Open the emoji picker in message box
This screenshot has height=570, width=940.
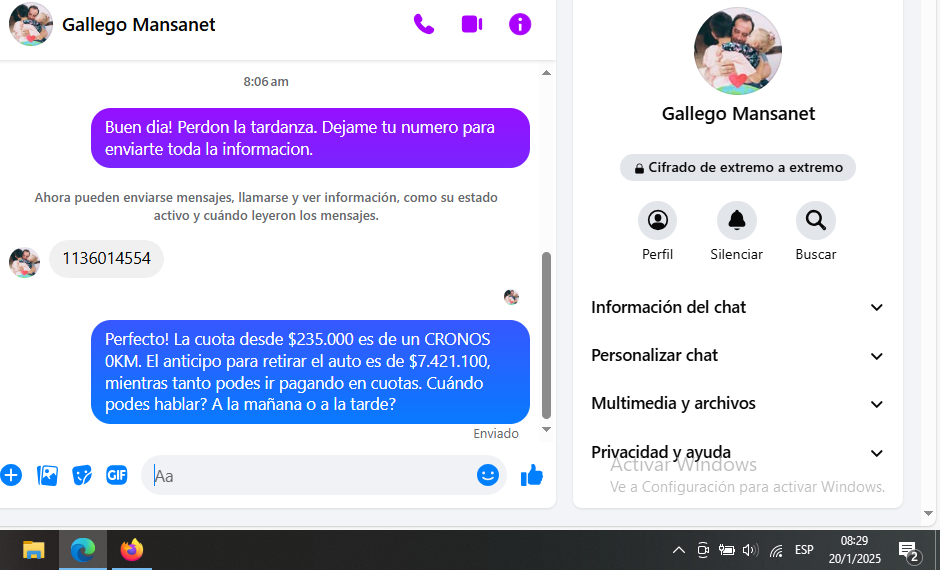pos(488,475)
